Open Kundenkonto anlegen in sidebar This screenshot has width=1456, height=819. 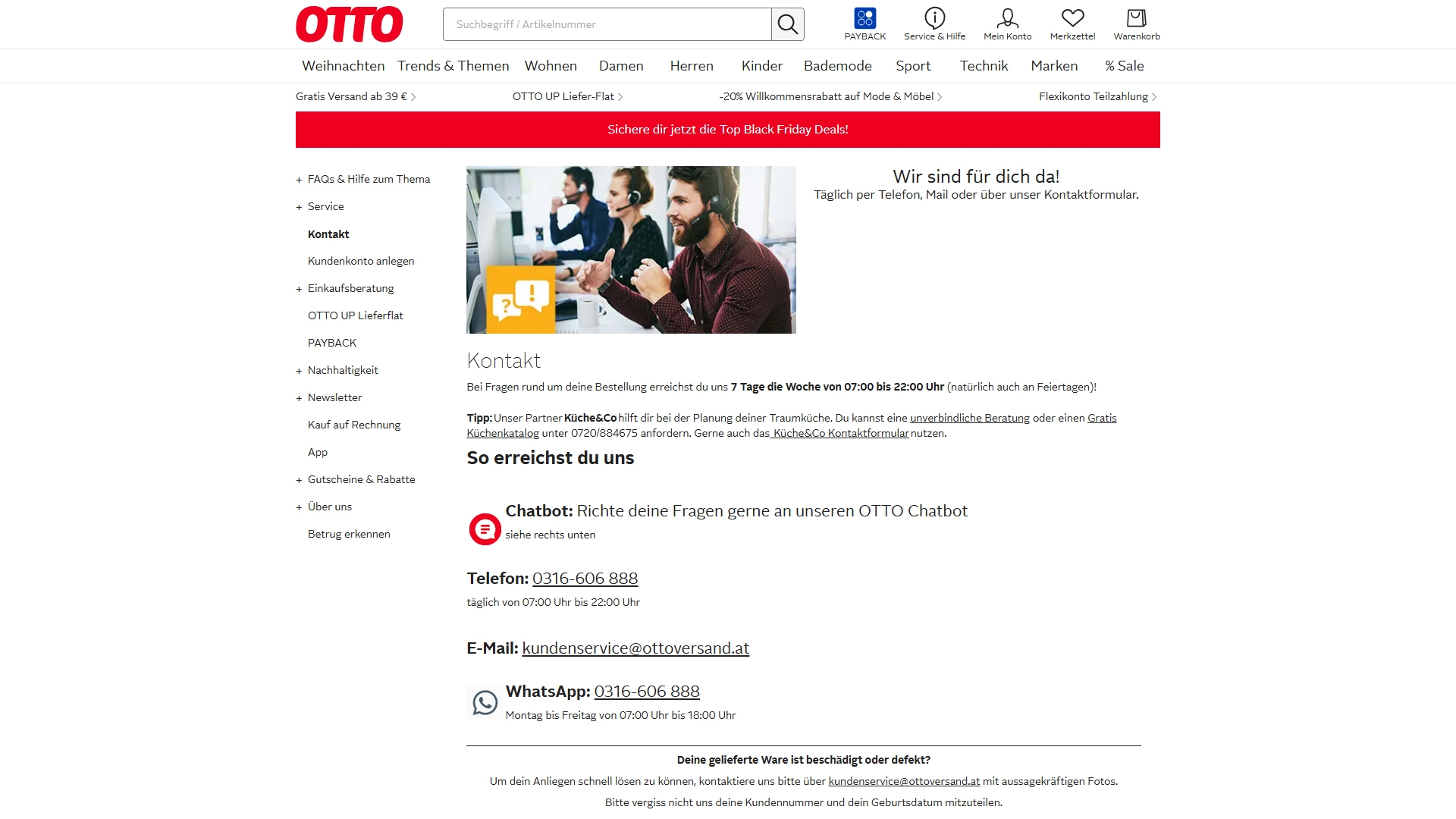(361, 261)
